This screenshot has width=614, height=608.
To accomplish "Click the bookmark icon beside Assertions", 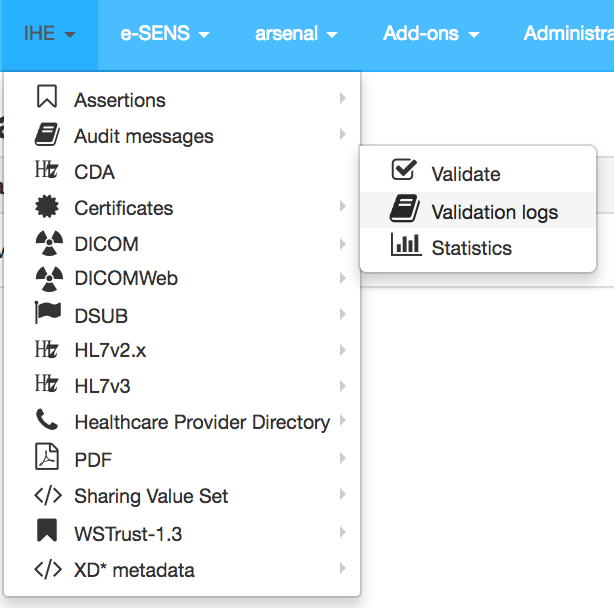I will [x=46, y=98].
